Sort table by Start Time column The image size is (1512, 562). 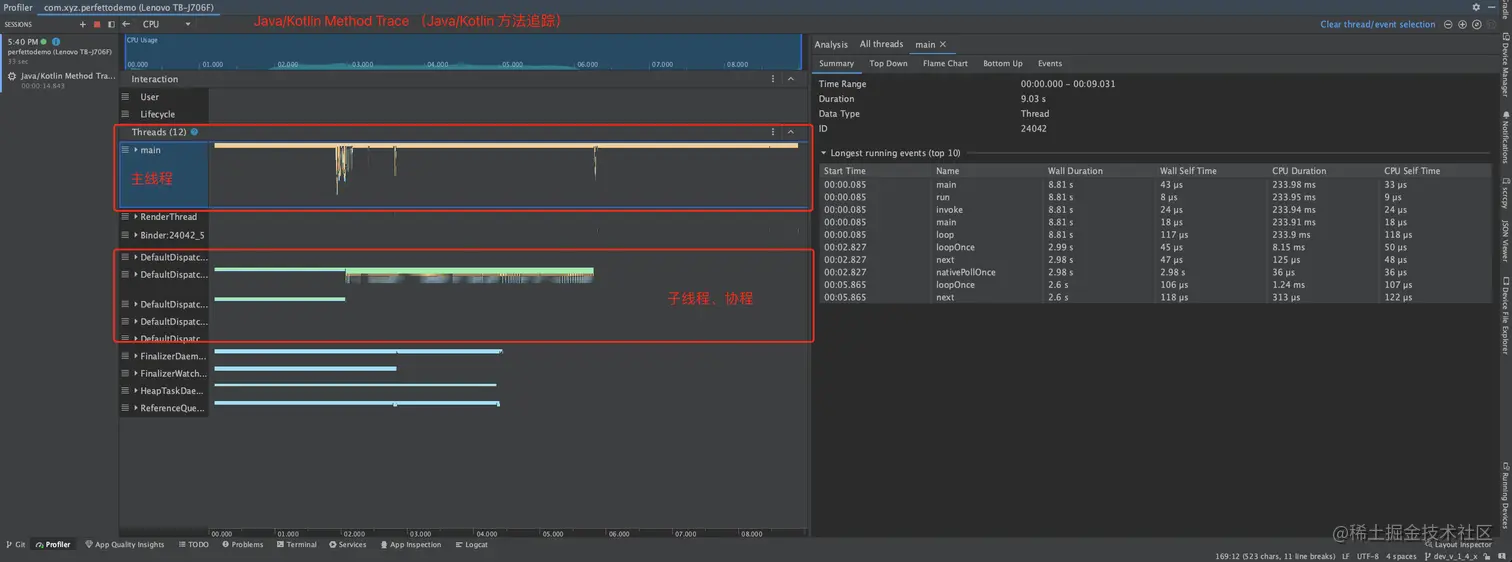click(876, 171)
